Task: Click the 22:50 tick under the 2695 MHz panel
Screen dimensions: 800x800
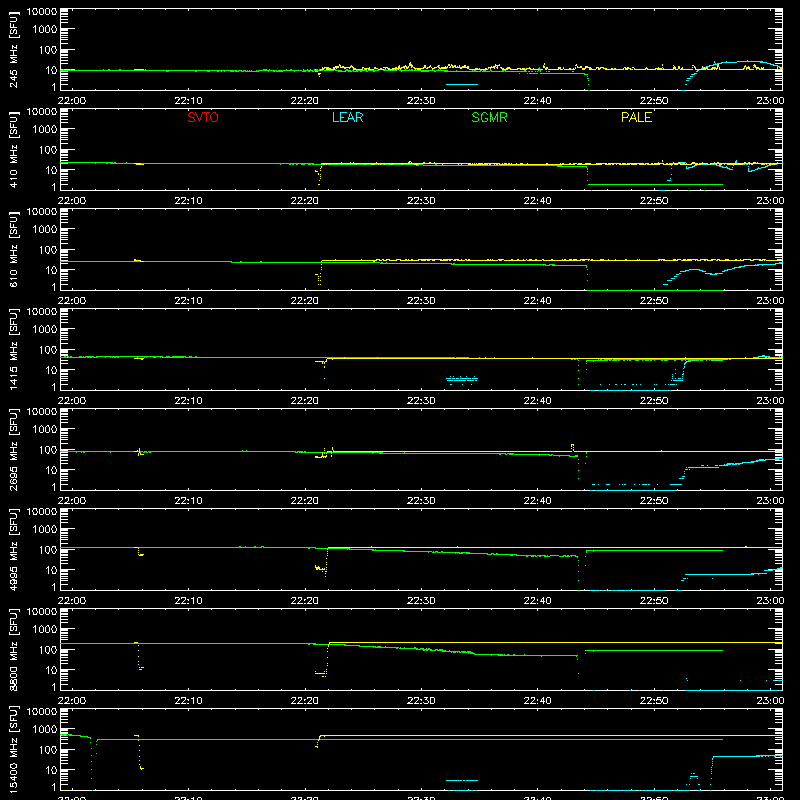Action: click(654, 501)
